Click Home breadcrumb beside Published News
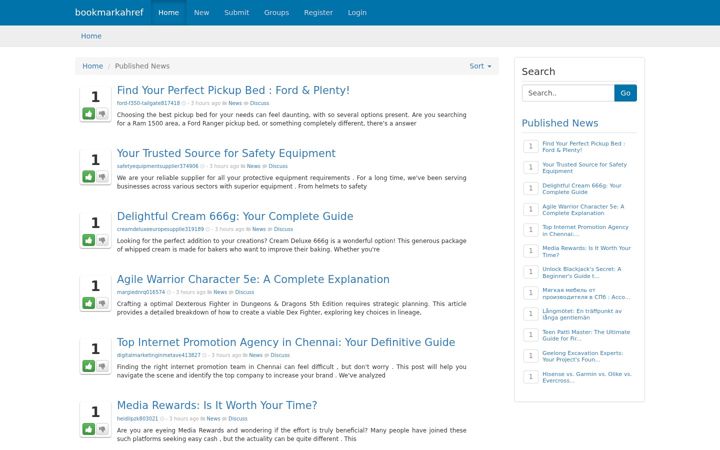 point(93,66)
